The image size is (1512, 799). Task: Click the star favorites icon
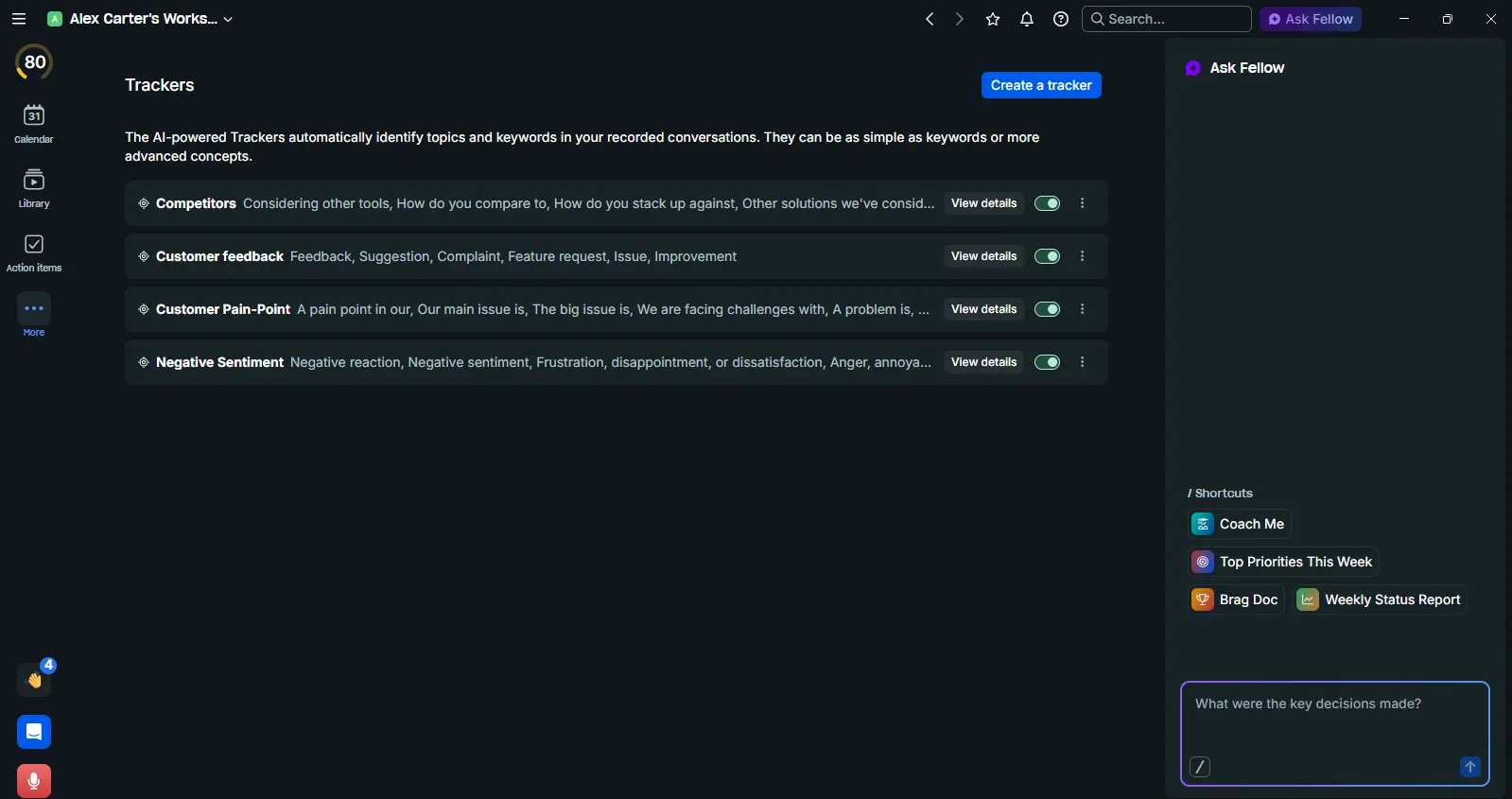coord(993,19)
